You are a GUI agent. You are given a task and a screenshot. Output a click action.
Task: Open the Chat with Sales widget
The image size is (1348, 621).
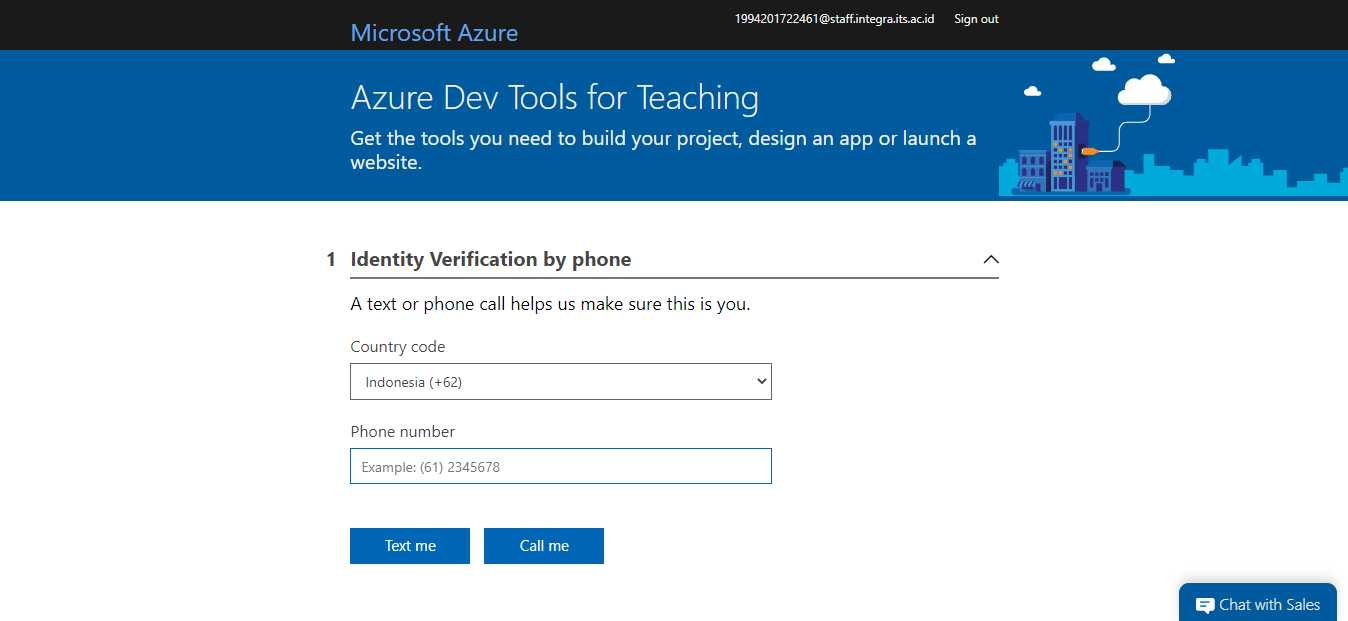(x=1258, y=604)
